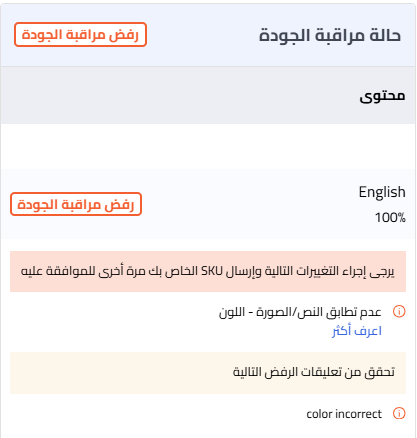Click the حالة مراقبة الجودة title
The image size is (417, 438).
click(x=330, y=35)
